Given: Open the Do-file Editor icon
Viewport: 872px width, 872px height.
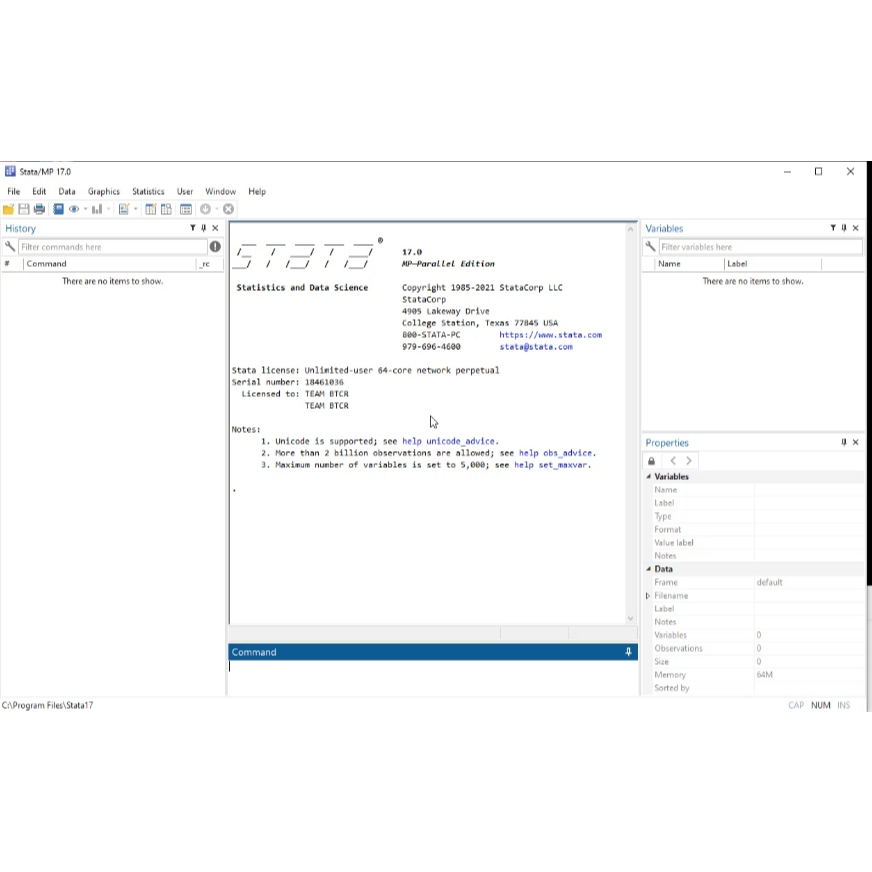Looking at the screenshot, I should coord(124,209).
